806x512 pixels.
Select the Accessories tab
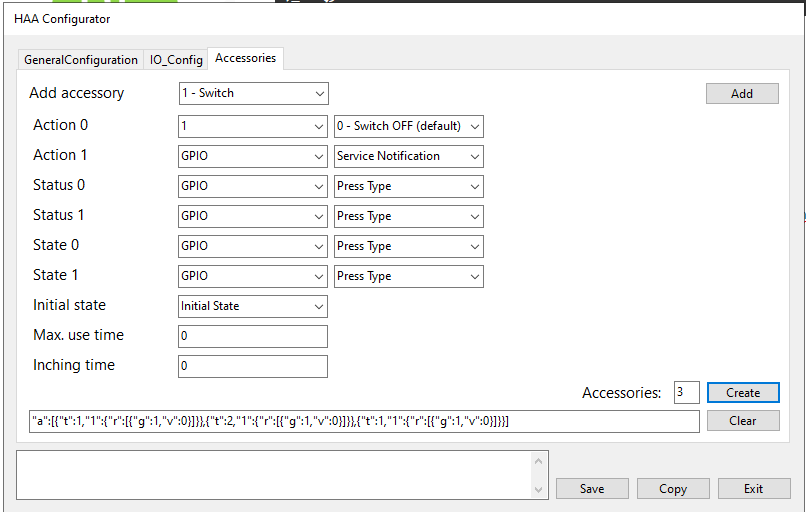coord(245,58)
